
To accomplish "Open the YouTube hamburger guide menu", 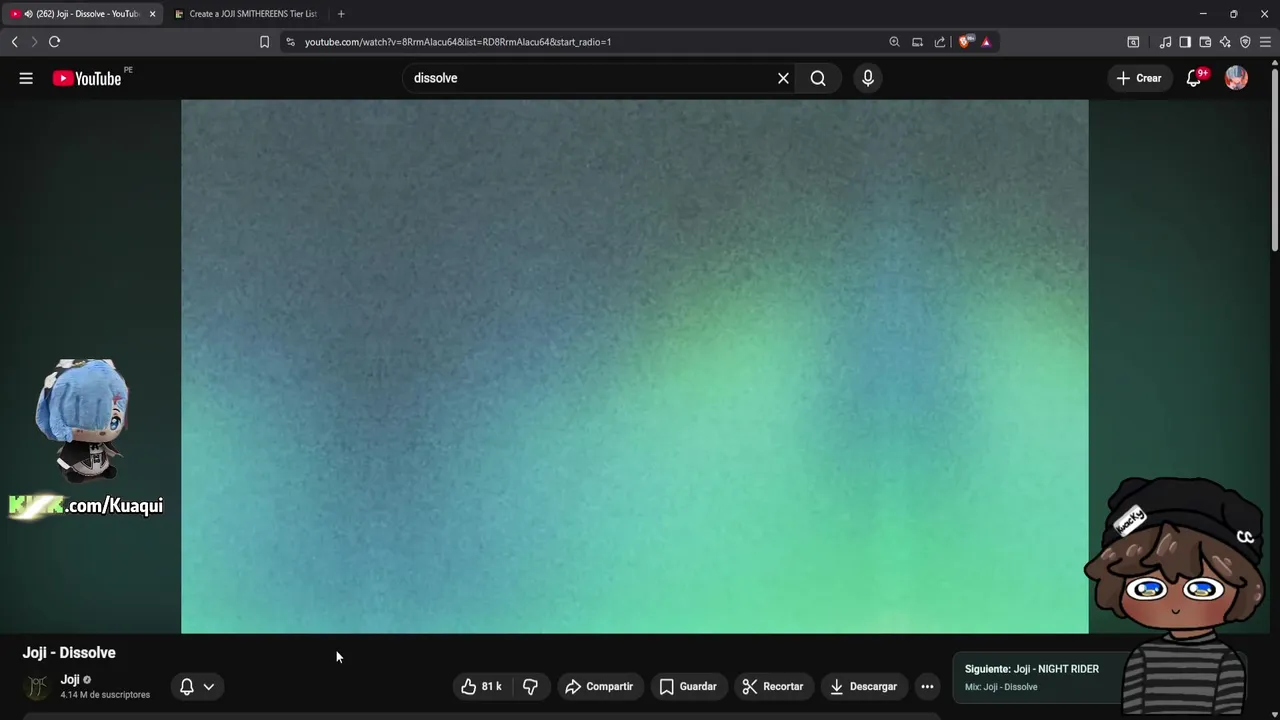I will click(x=26, y=78).
